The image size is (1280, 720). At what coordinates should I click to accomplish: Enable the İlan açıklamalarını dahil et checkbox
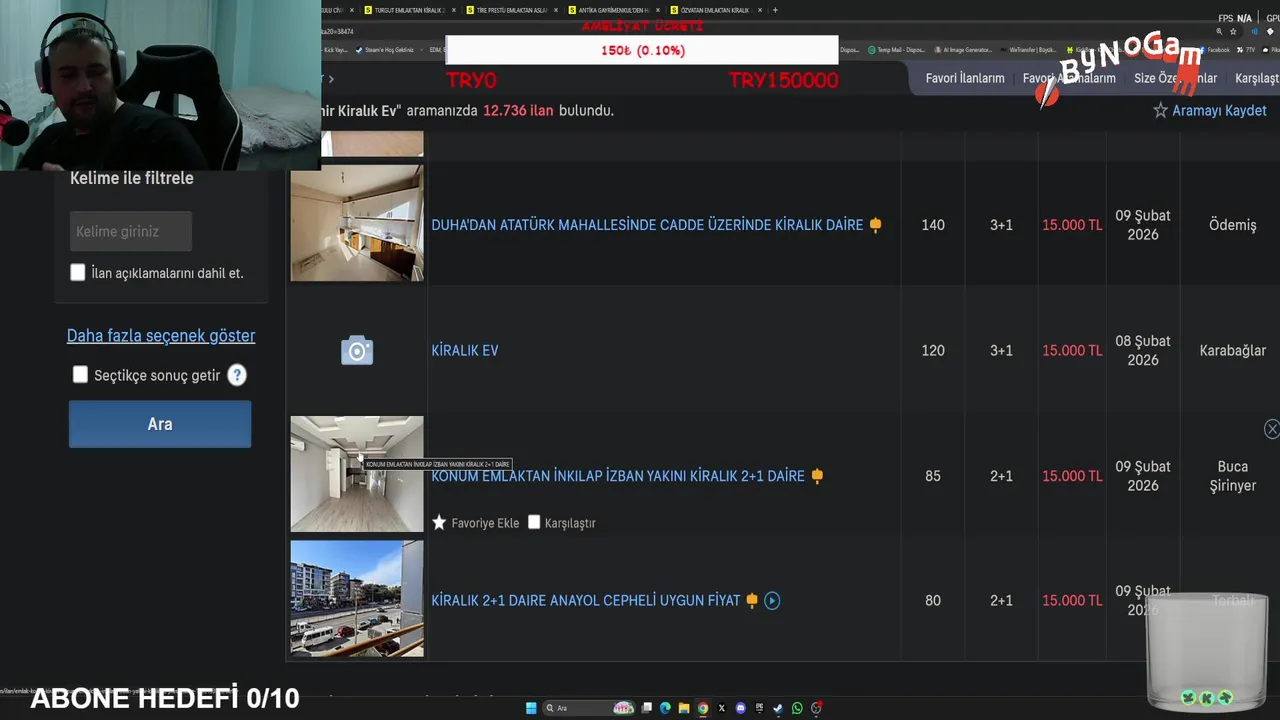click(x=78, y=272)
